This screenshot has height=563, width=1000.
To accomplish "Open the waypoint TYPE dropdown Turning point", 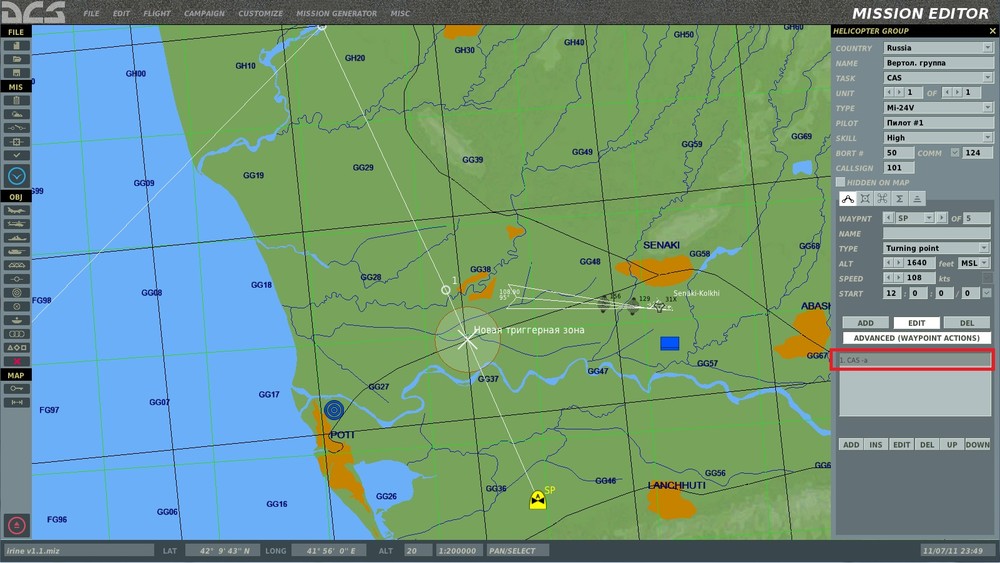I will (936, 248).
